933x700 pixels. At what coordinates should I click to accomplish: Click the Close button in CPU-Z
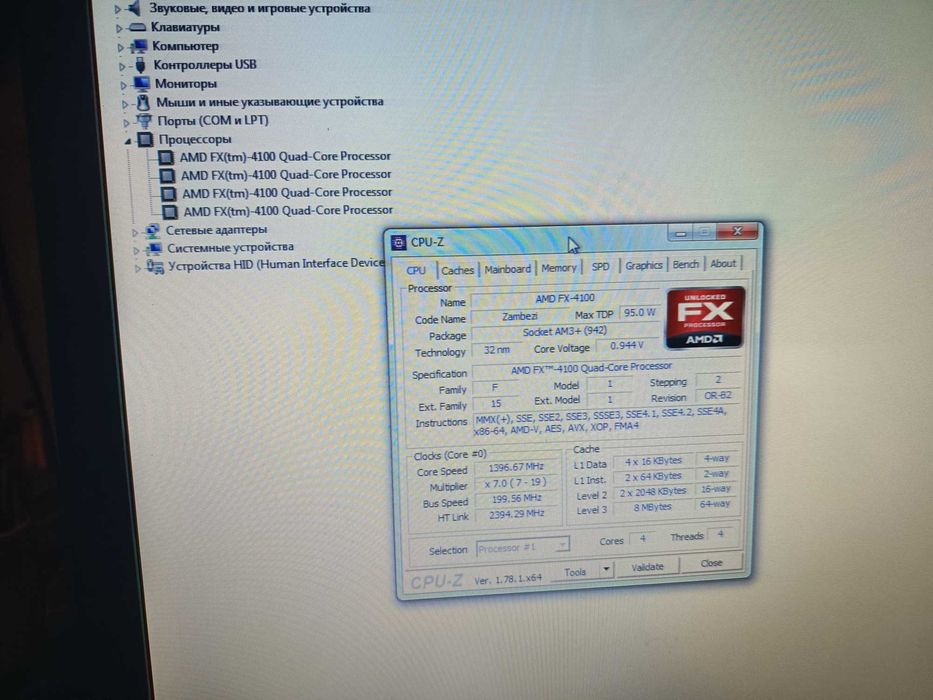[711, 562]
